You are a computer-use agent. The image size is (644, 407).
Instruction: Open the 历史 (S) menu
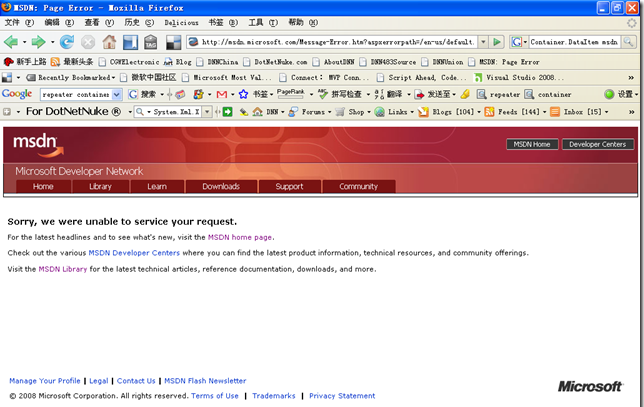coord(139,23)
